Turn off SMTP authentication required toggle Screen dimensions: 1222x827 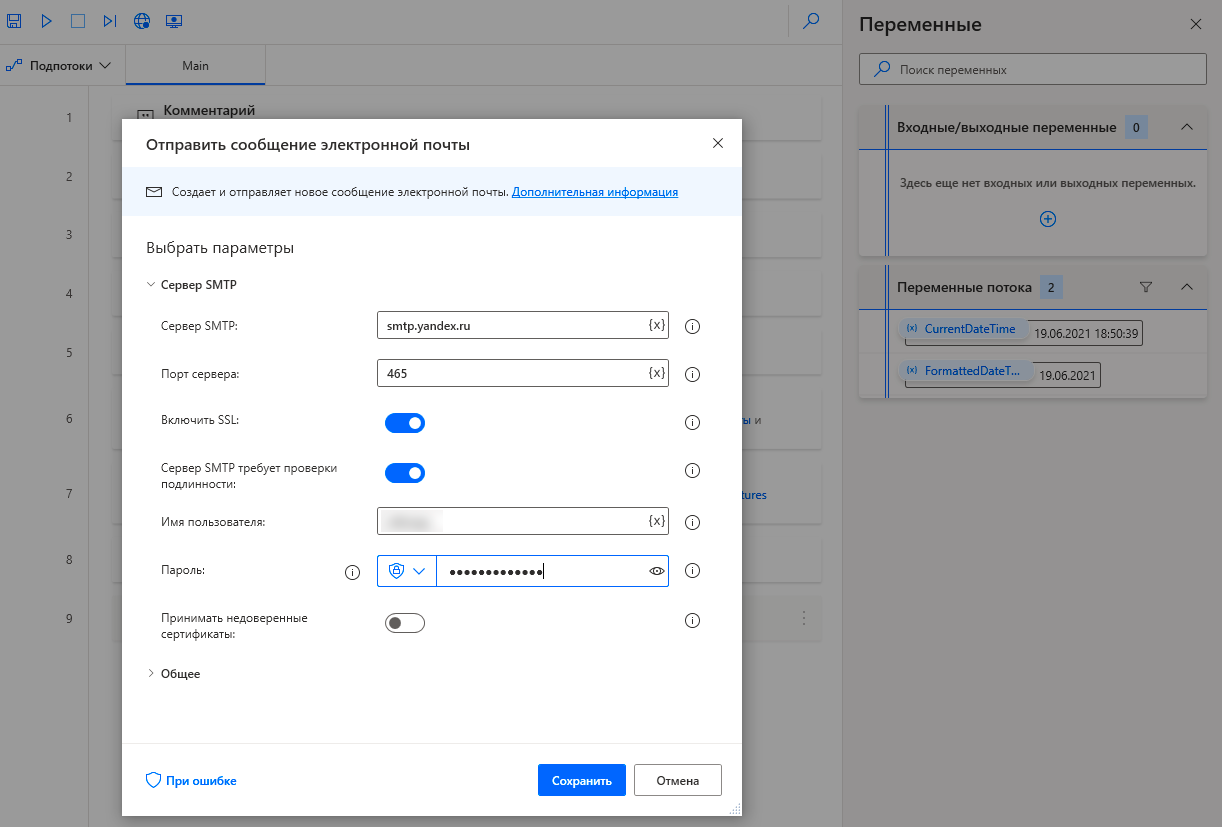click(x=405, y=473)
